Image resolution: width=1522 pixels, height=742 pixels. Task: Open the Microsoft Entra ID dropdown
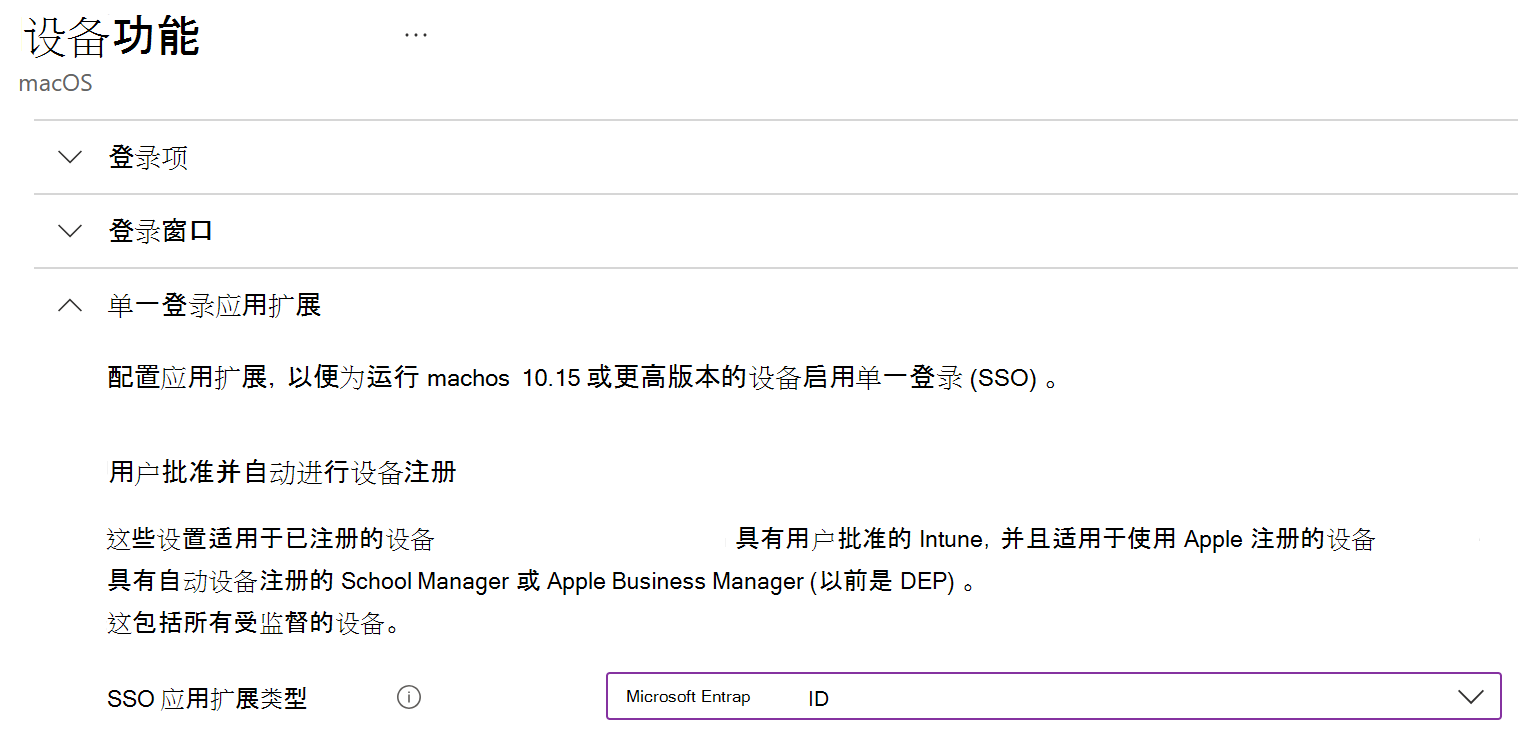(x=1053, y=696)
